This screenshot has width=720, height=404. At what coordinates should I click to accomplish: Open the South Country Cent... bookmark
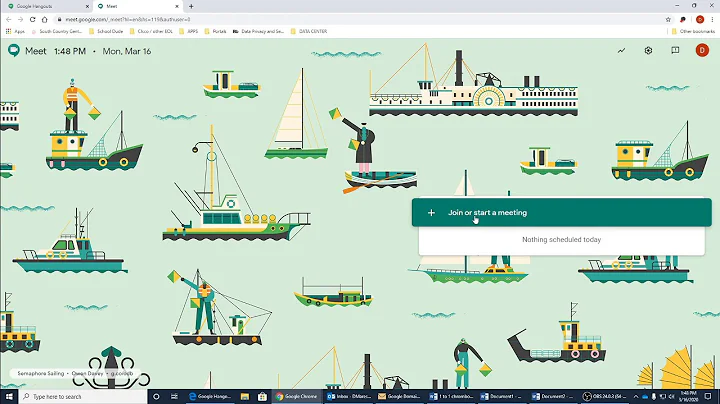pos(56,31)
